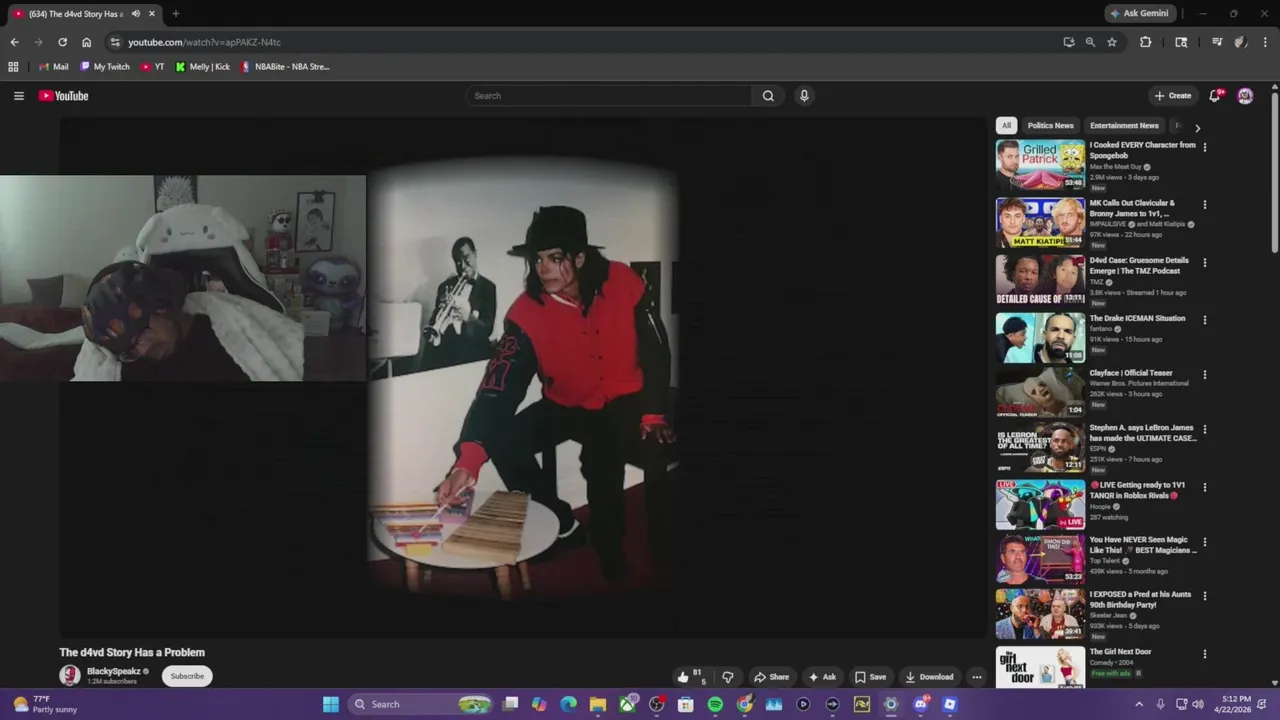This screenshot has height=720, width=1280.
Task: Click install app icon in address bar
Action: tap(1069, 42)
